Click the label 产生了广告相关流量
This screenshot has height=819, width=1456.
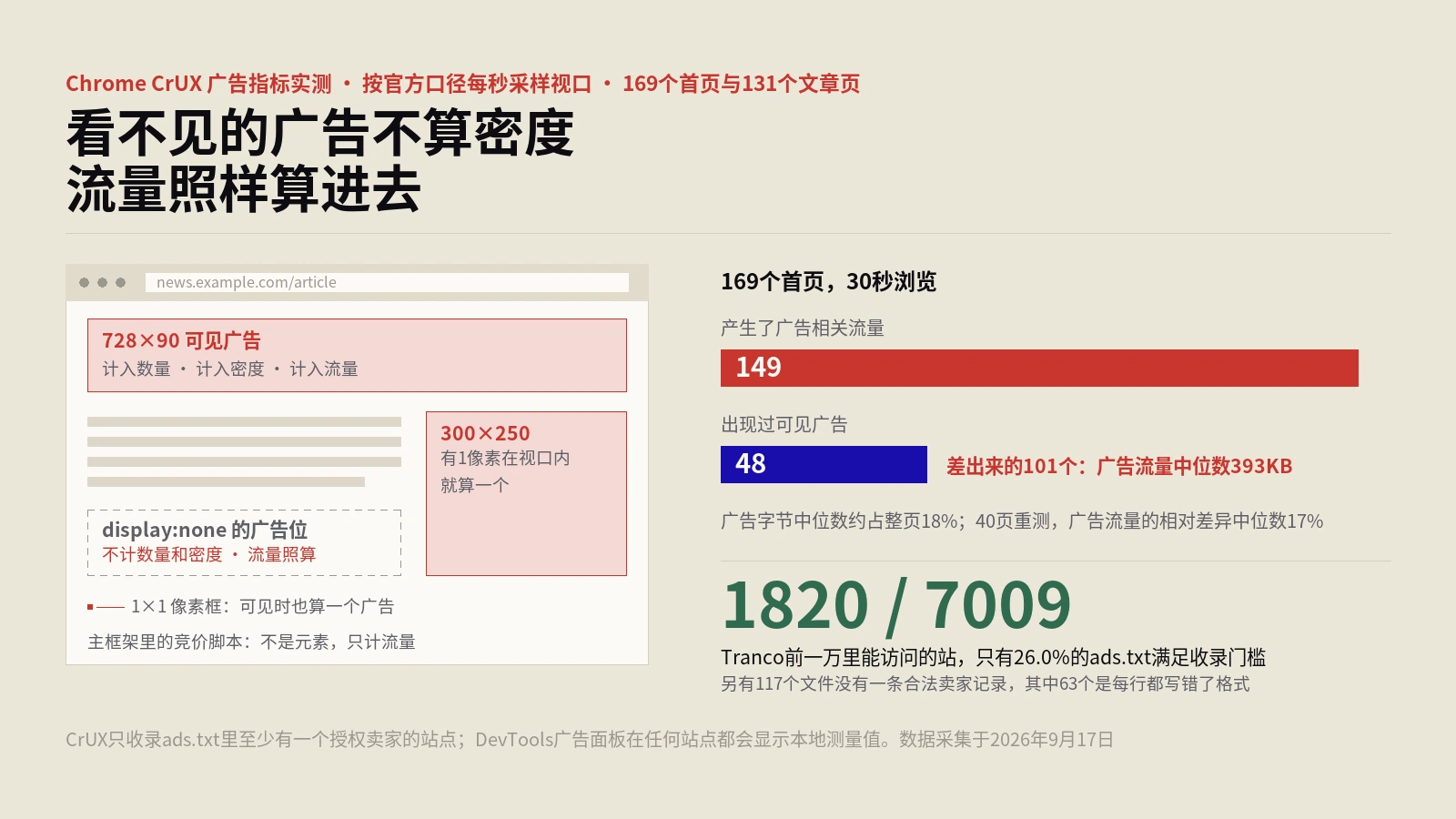pos(803,328)
